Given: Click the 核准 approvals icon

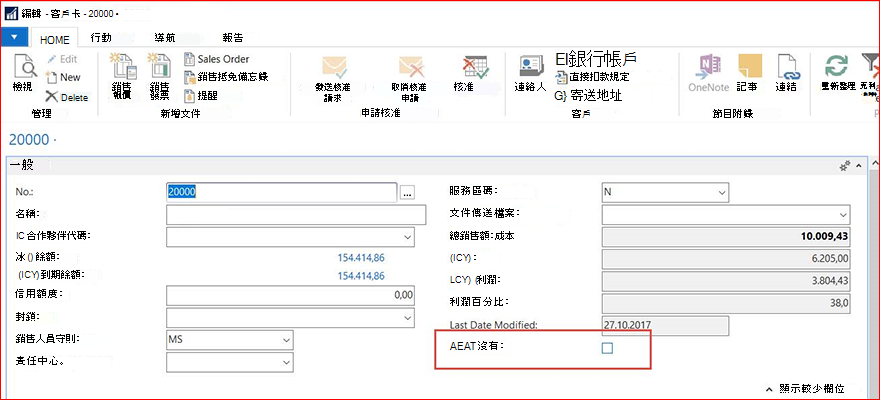Looking at the screenshot, I should (x=475, y=67).
